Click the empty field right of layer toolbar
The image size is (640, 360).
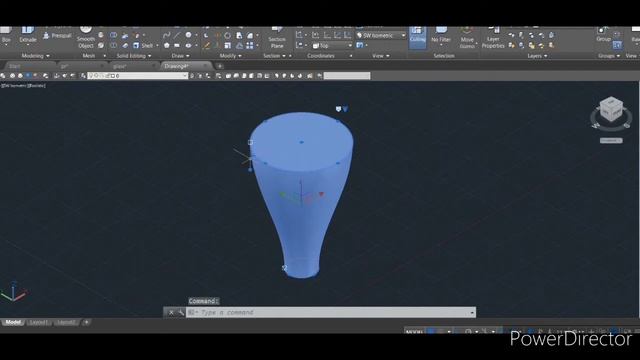pyautogui.click(x=347, y=76)
